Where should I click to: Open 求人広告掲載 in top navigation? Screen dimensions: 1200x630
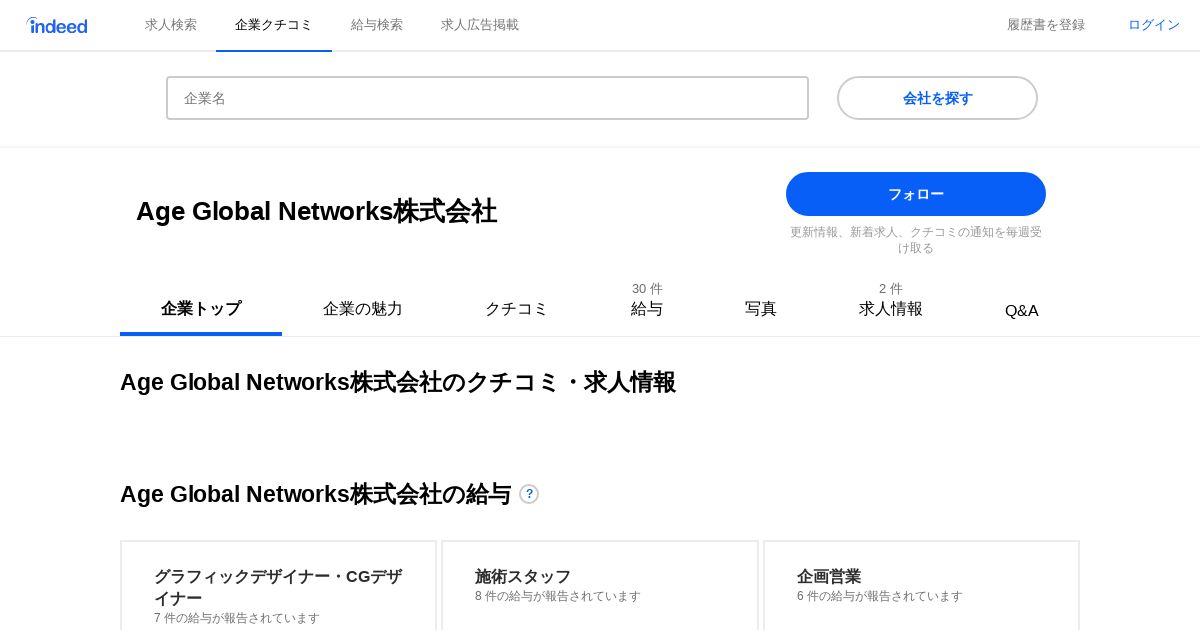(480, 25)
